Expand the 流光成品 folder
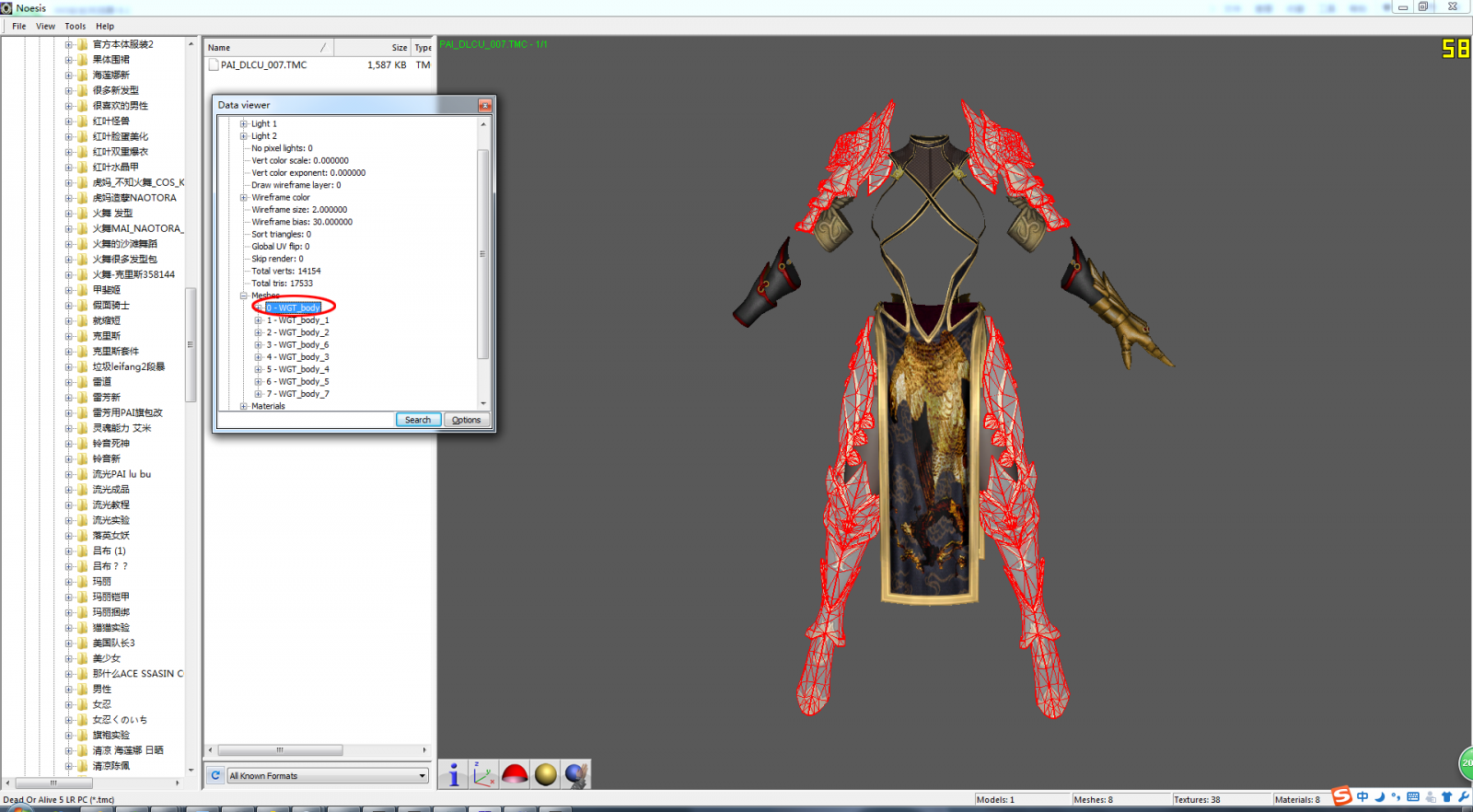This screenshot has width=1473, height=812. pos(68,490)
